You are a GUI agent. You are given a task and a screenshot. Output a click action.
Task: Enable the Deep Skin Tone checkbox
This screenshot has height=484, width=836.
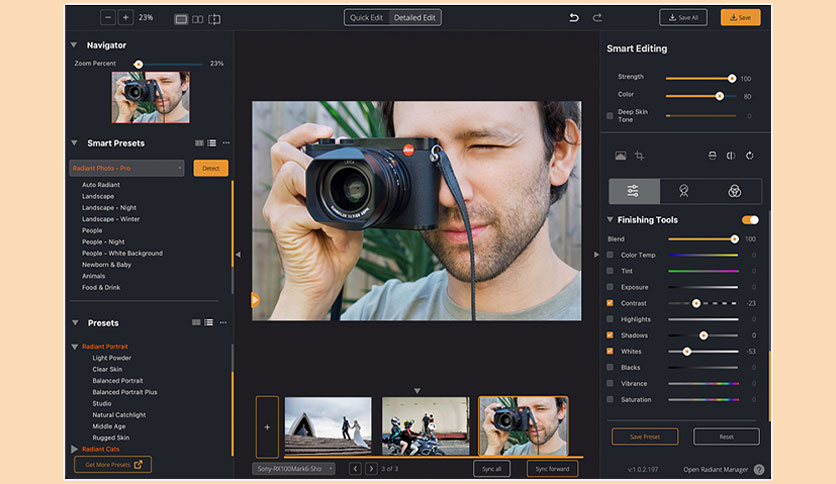(x=610, y=116)
